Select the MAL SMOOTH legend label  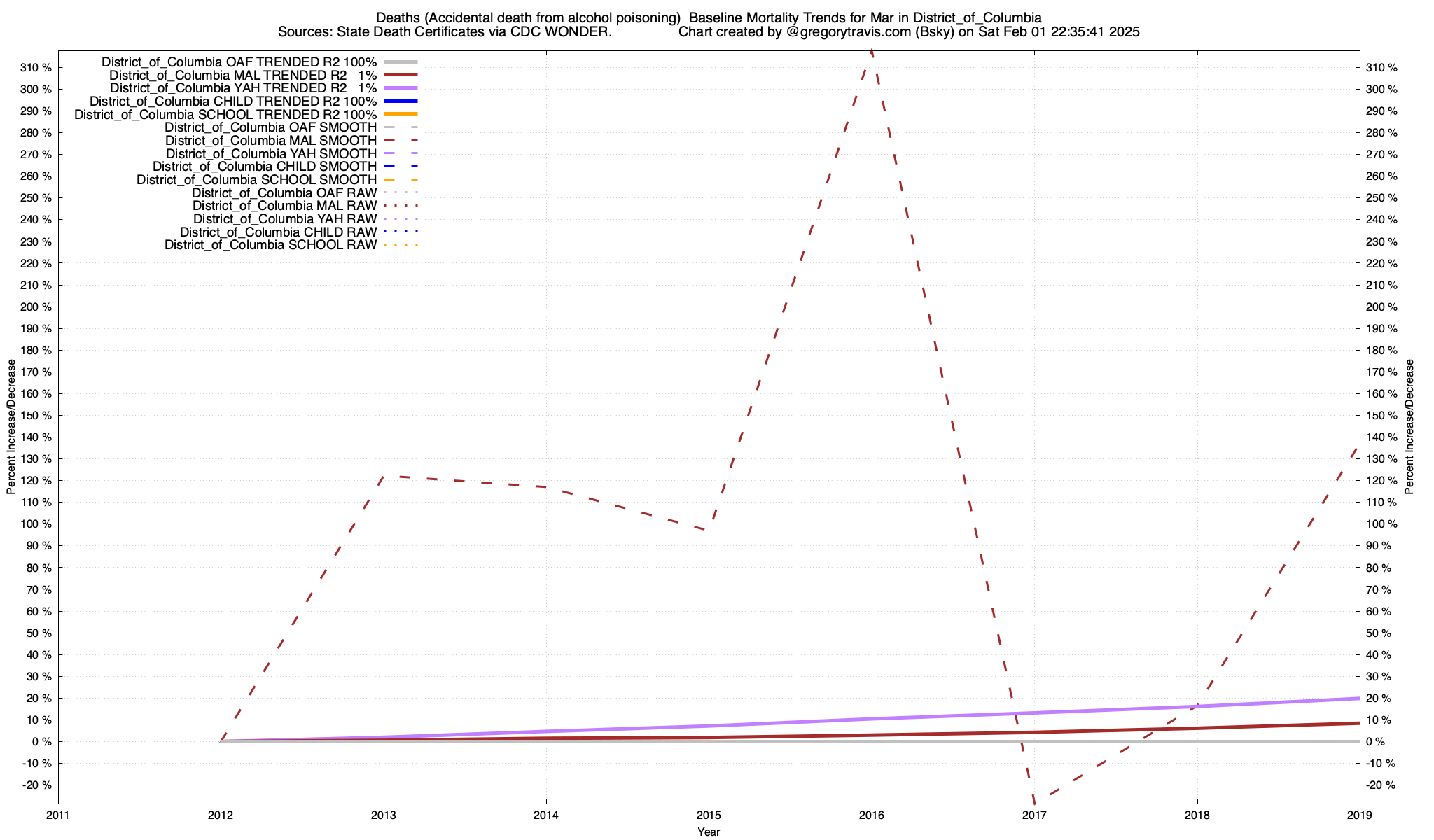(271, 141)
